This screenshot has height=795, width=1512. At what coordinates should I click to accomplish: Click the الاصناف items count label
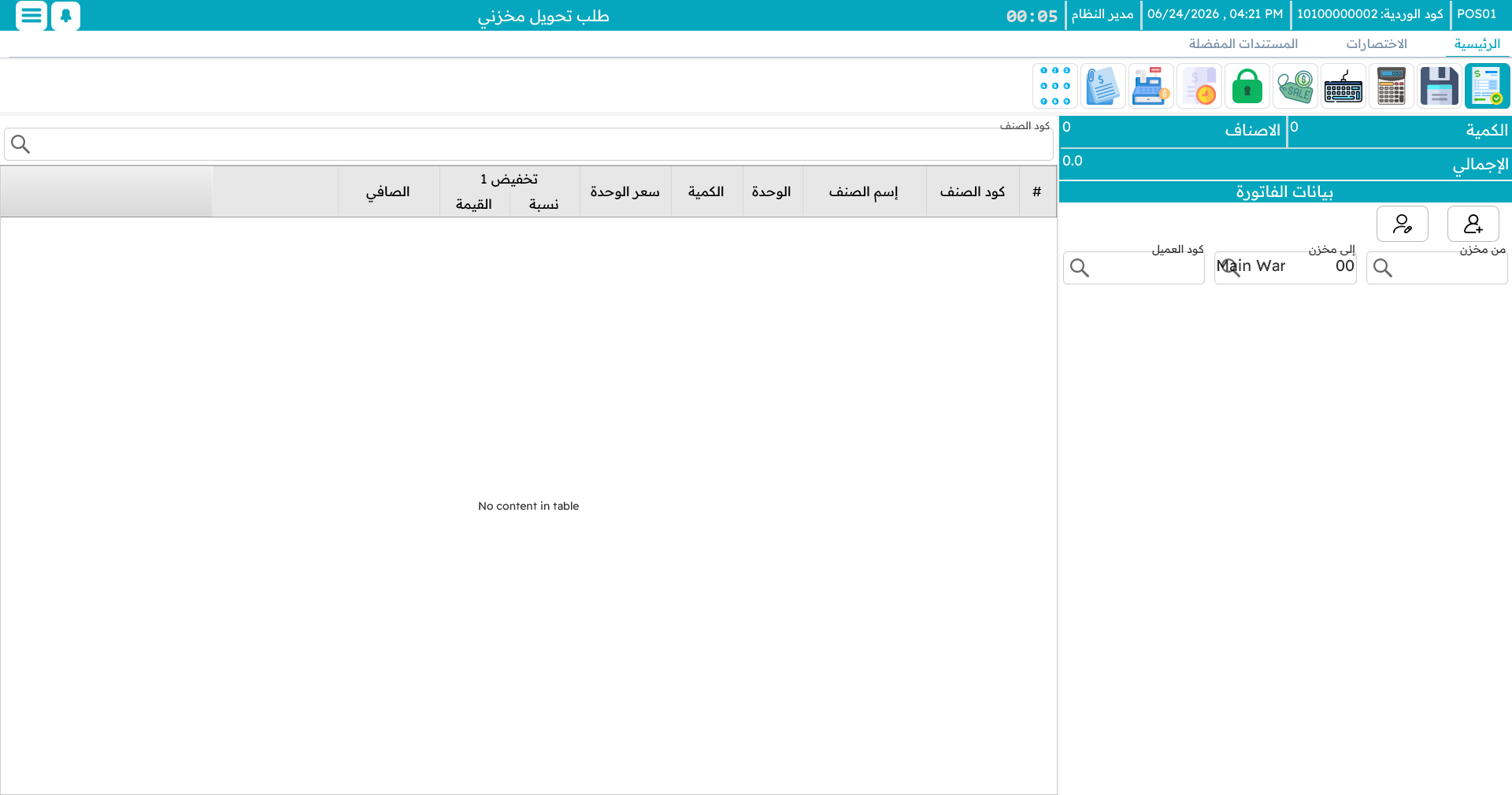[x=1252, y=131]
